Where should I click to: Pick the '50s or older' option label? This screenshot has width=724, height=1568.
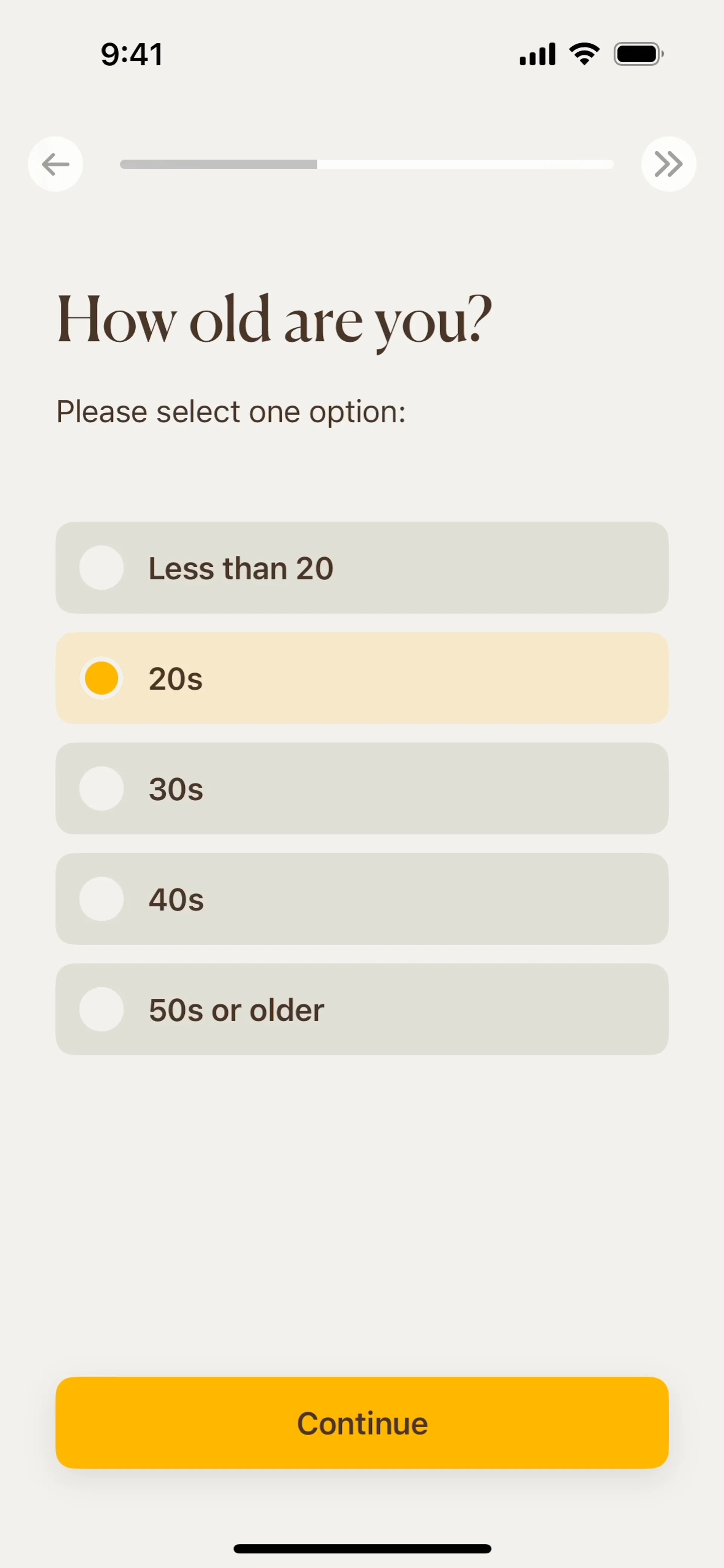point(236,1010)
